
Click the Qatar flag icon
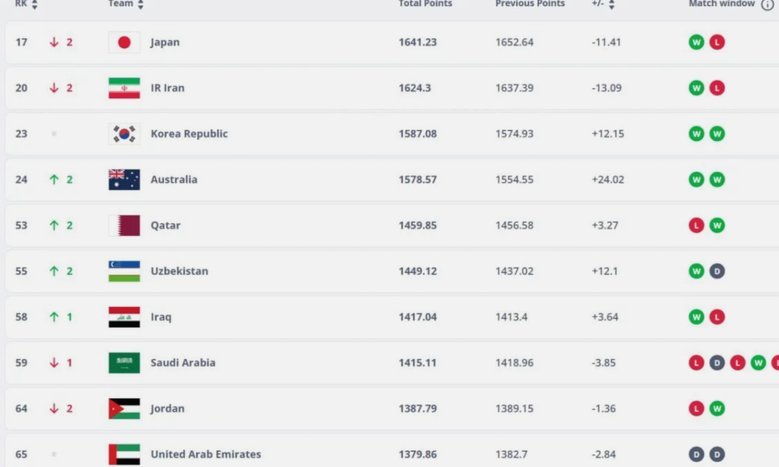[x=124, y=225]
